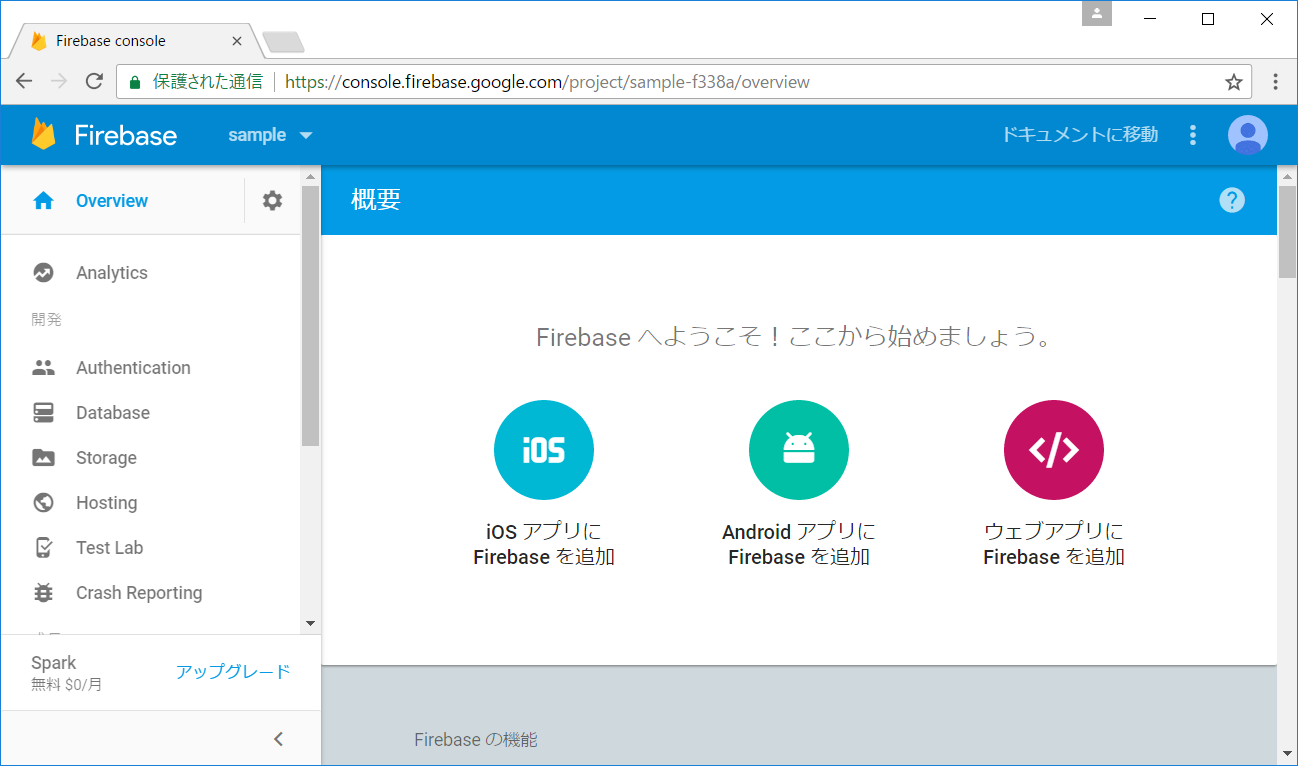Select Authentication in the sidebar
This screenshot has height=766, width=1298.
[x=133, y=368]
